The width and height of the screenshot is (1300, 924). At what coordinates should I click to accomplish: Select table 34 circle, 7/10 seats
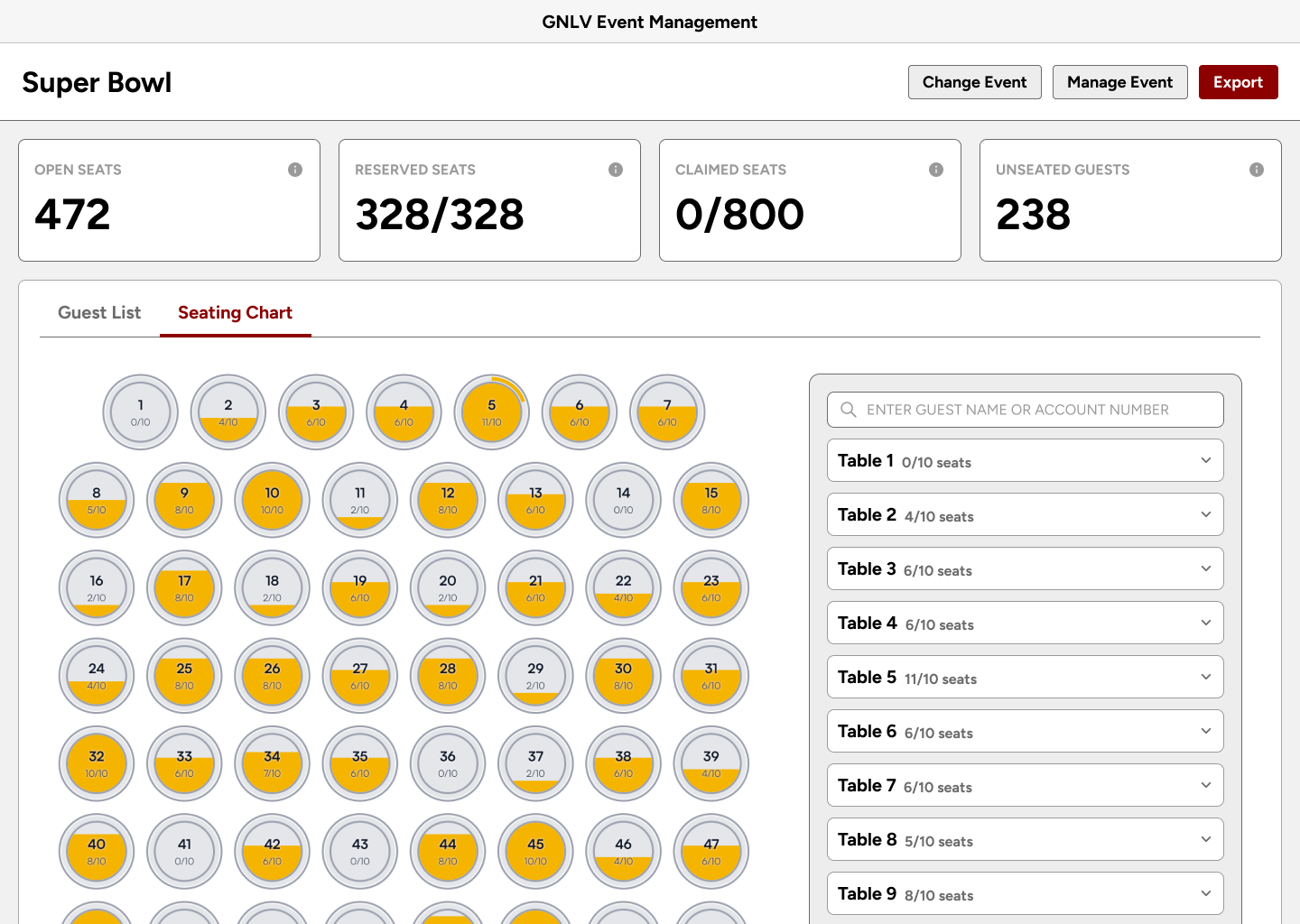click(x=273, y=763)
